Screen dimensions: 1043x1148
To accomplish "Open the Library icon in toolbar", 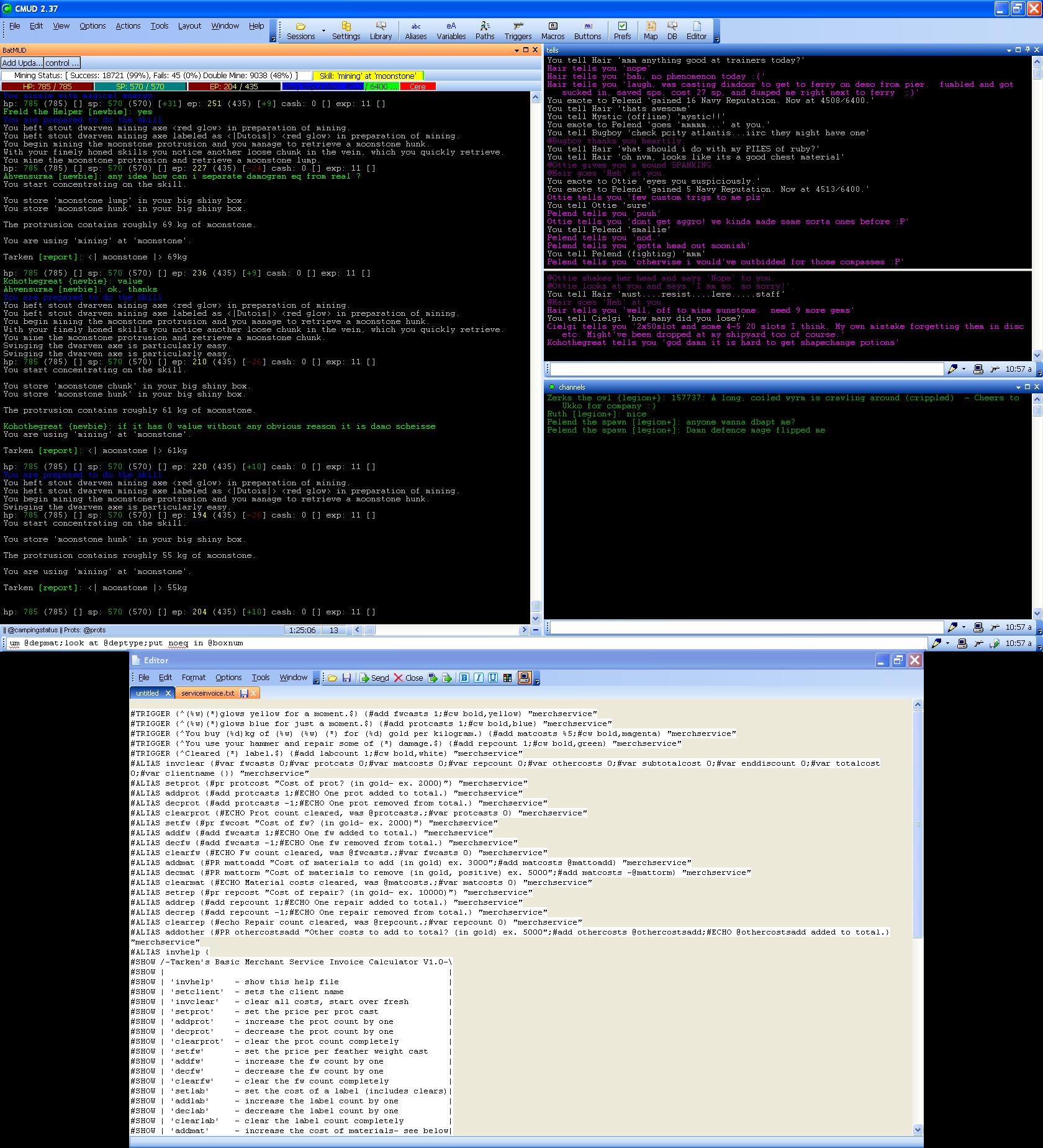I will [x=381, y=30].
